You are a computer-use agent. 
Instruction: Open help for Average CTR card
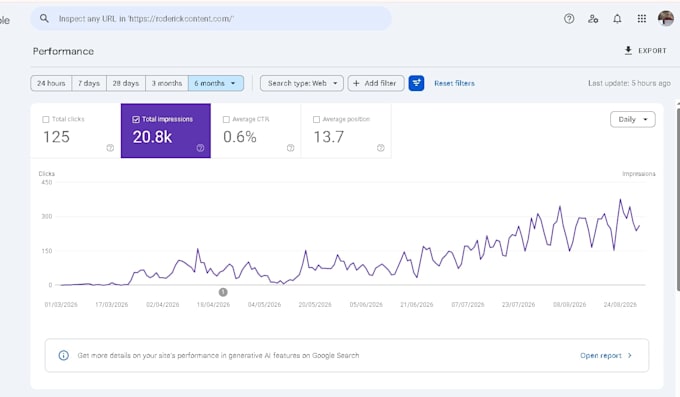tap(291, 148)
